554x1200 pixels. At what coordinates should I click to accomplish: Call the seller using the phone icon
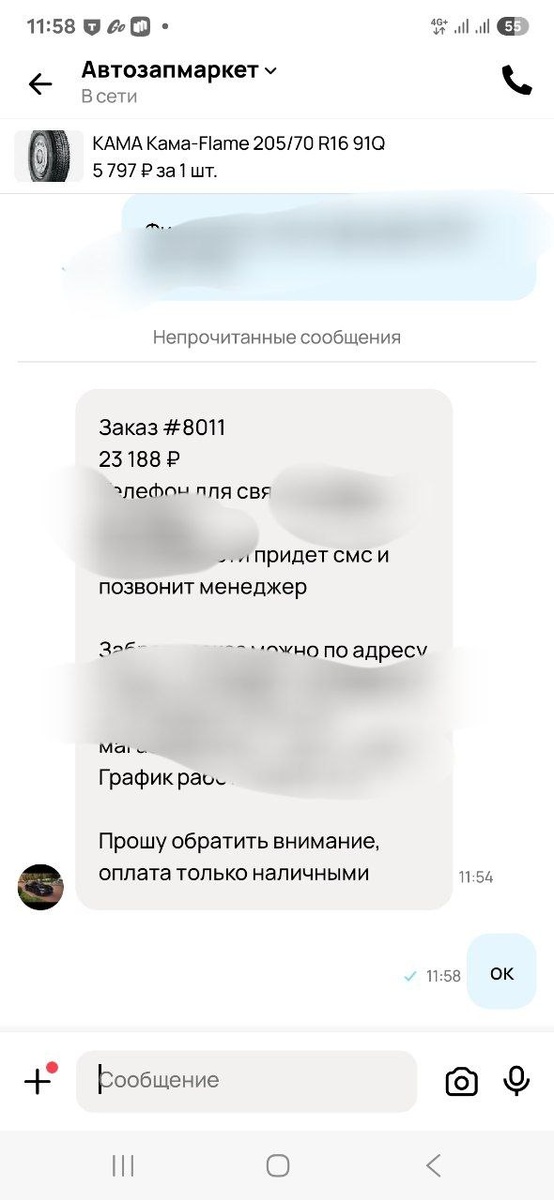point(516,80)
